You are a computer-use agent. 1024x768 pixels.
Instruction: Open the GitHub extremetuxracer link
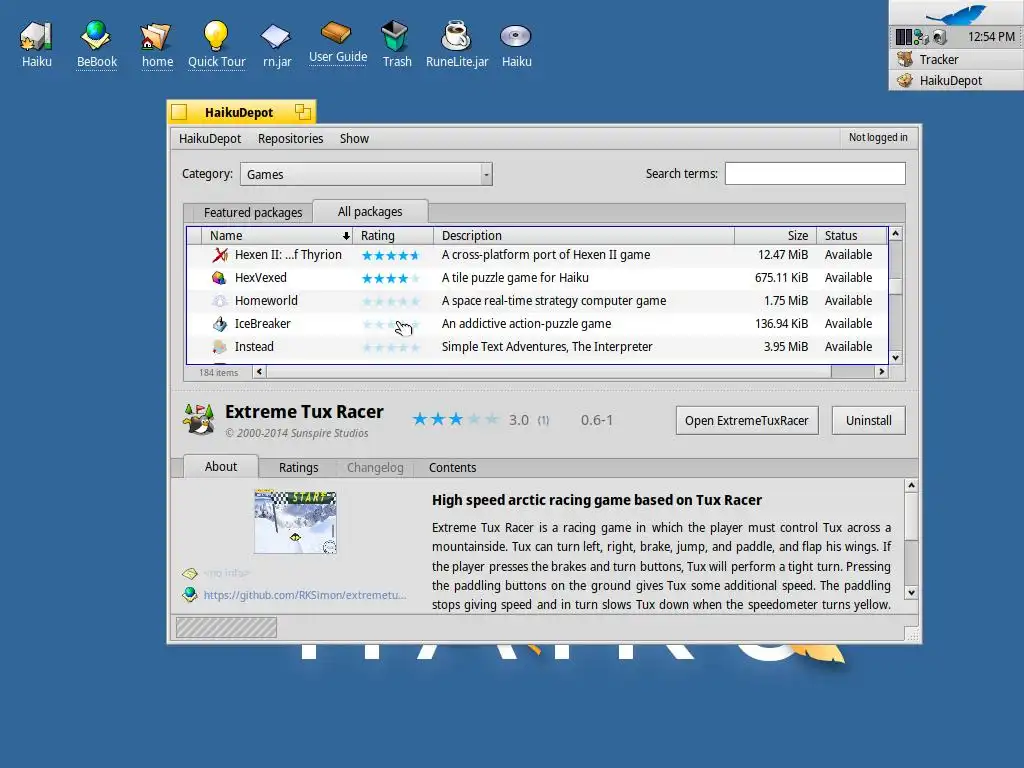point(305,595)
